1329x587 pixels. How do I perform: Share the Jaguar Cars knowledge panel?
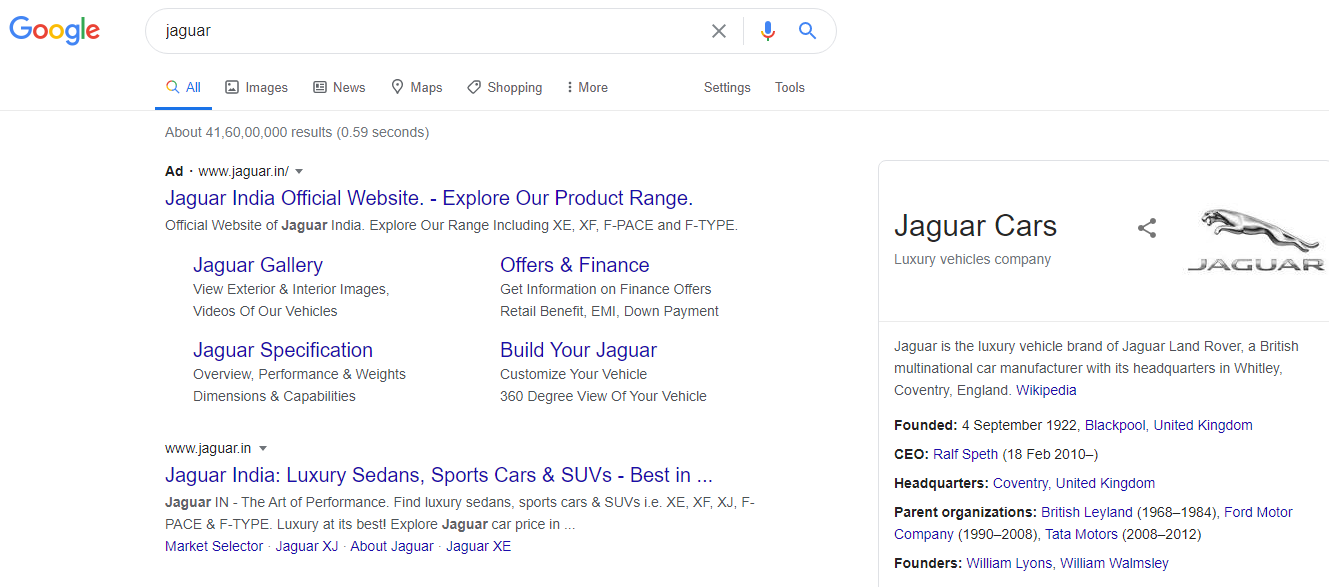pos(1147,228)
